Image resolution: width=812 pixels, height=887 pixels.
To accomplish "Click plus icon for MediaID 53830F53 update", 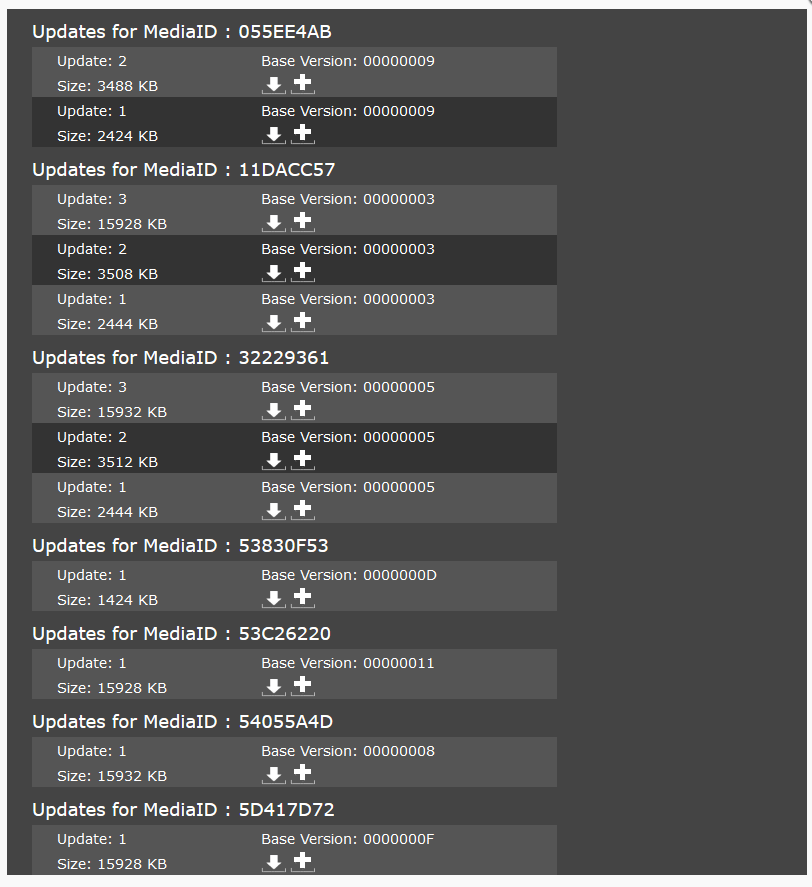I will point(303,598).
